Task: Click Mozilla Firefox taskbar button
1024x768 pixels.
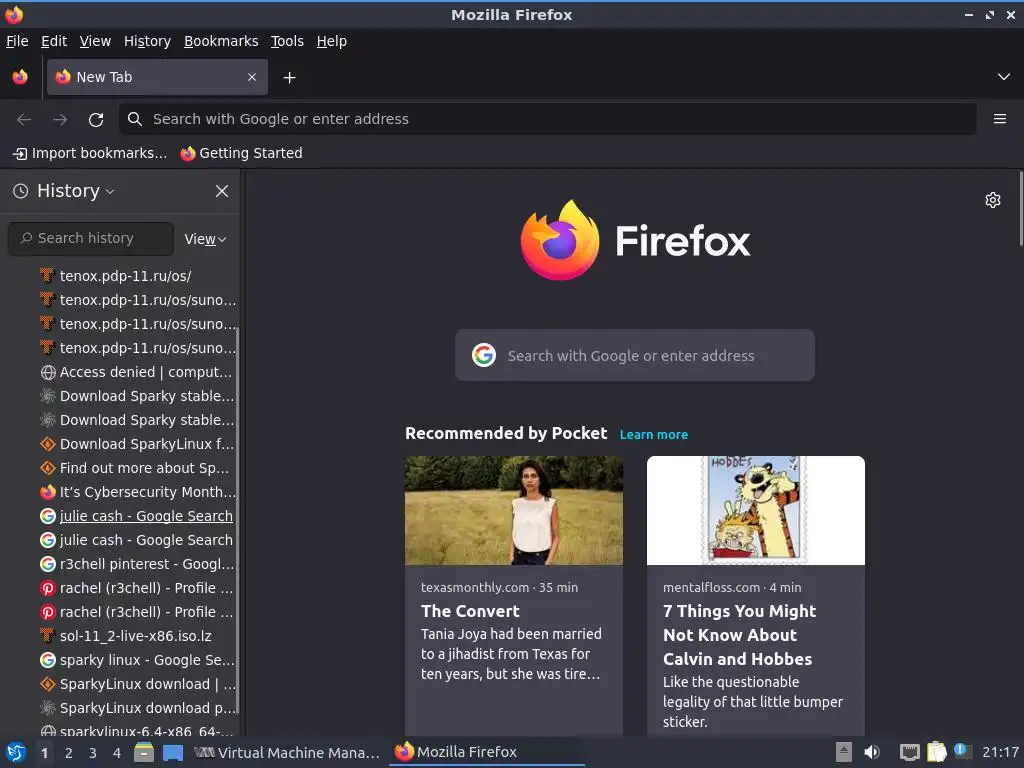Action: [487, 752]
